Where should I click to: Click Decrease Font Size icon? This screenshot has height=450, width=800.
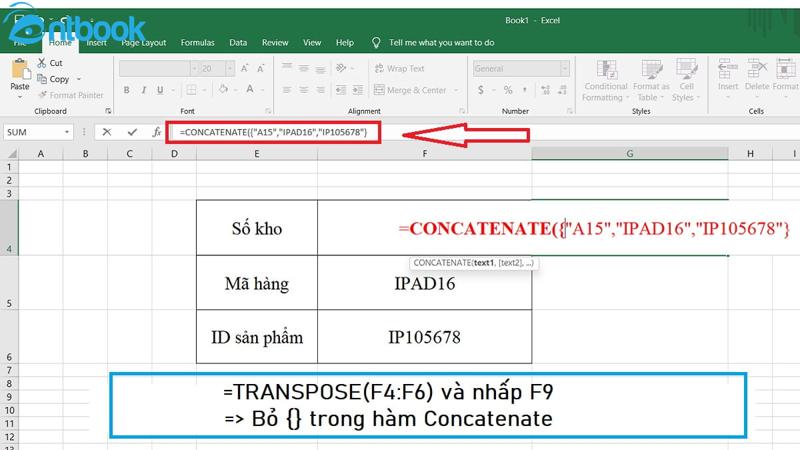coord(261,68)
